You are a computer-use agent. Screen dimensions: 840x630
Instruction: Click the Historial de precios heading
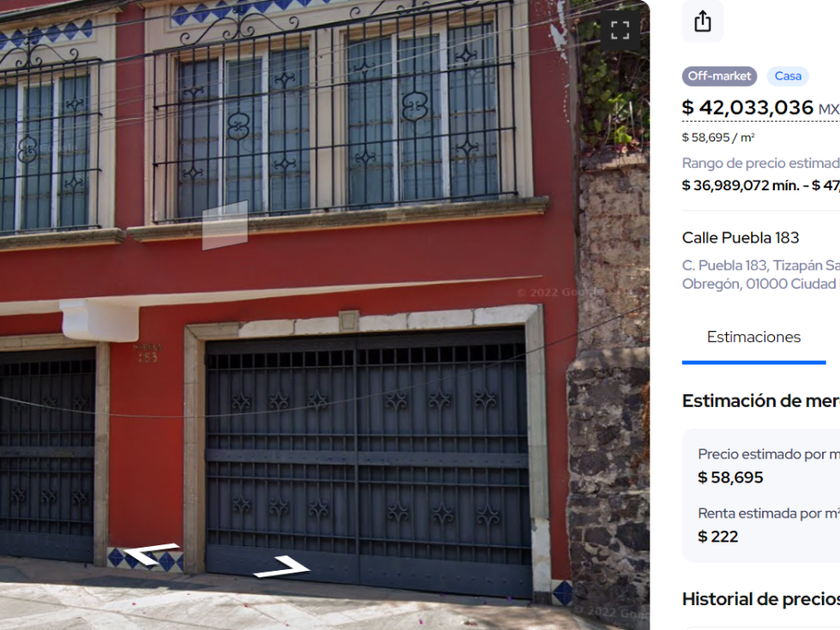point(761,599)
